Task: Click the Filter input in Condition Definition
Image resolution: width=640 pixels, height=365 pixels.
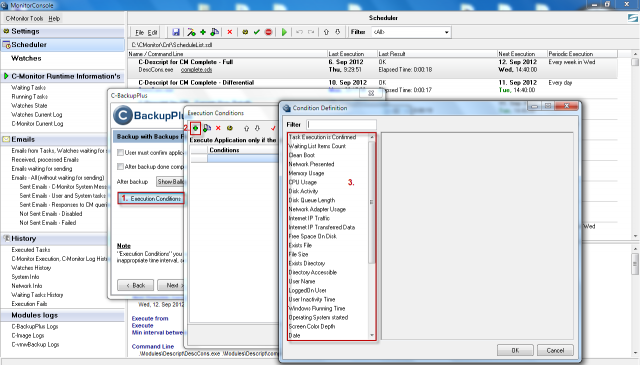Action: pyautogui.click(x=341, y=125)
